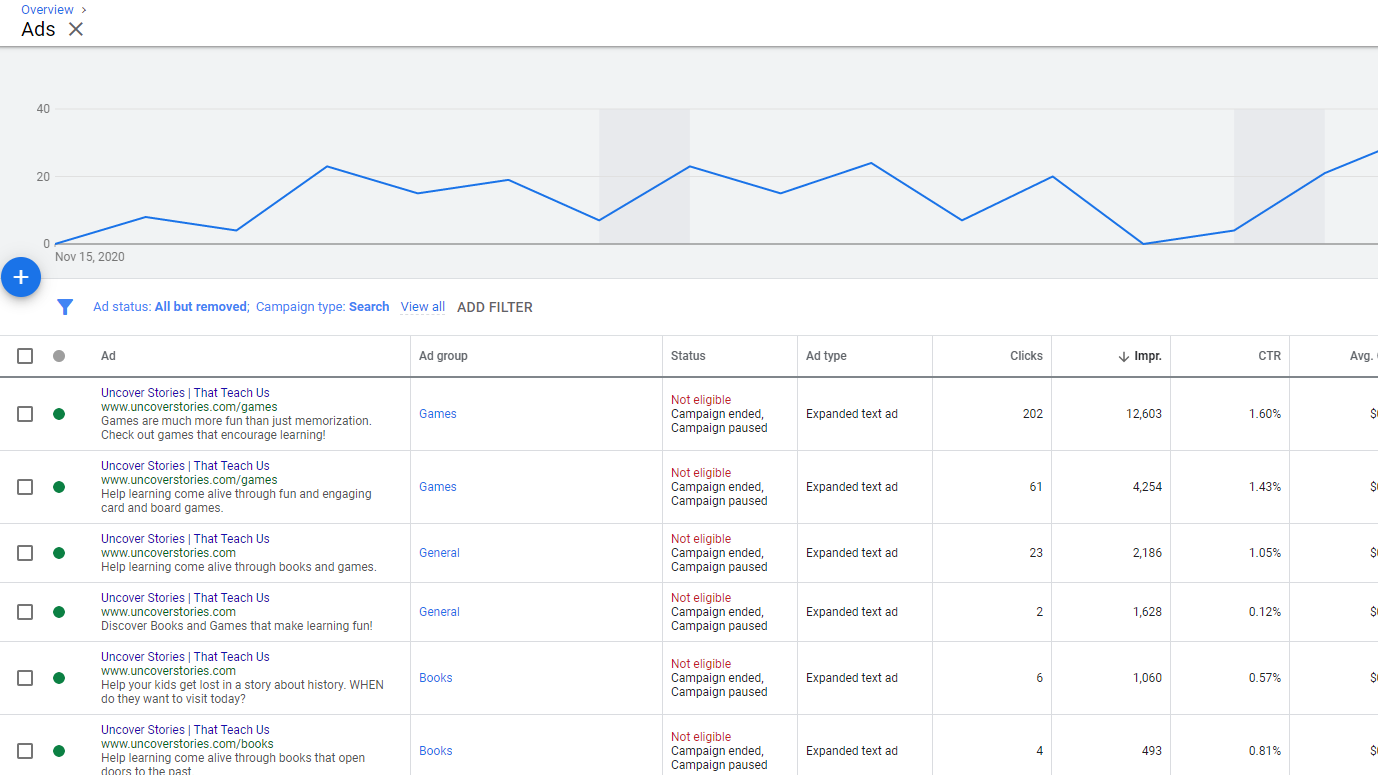
Task: Click the View all filters link
Action: pos(423,307)
